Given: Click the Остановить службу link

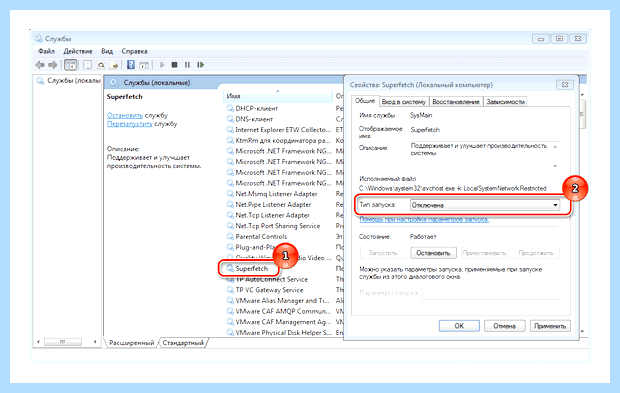Looking at the screenshot, I should coord(125,115).
